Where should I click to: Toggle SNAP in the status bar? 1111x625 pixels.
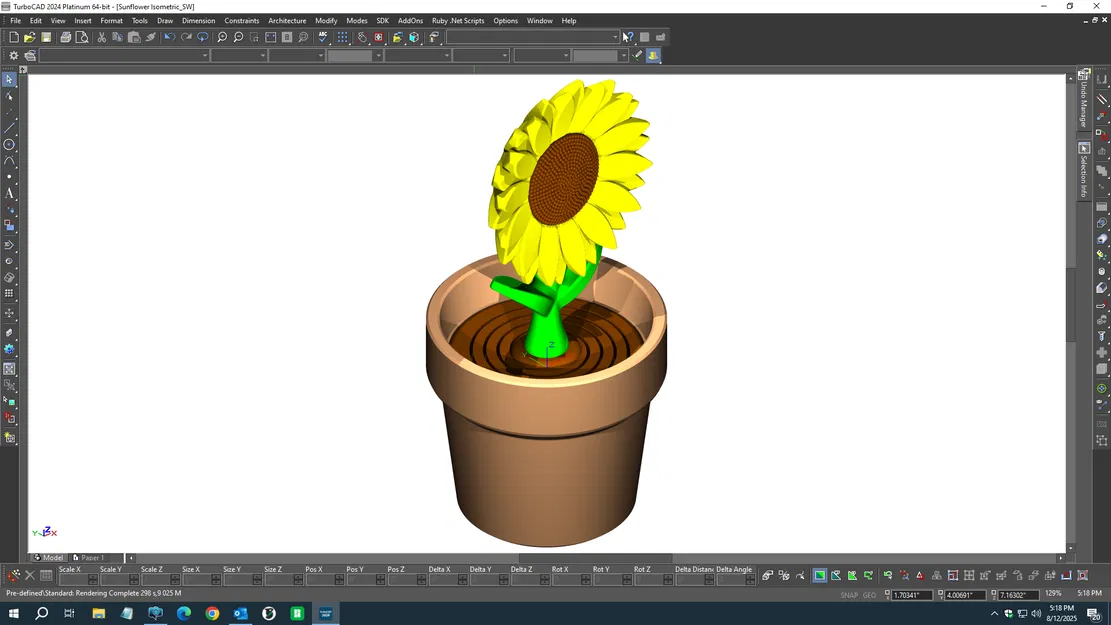click(x=848, y=595)
